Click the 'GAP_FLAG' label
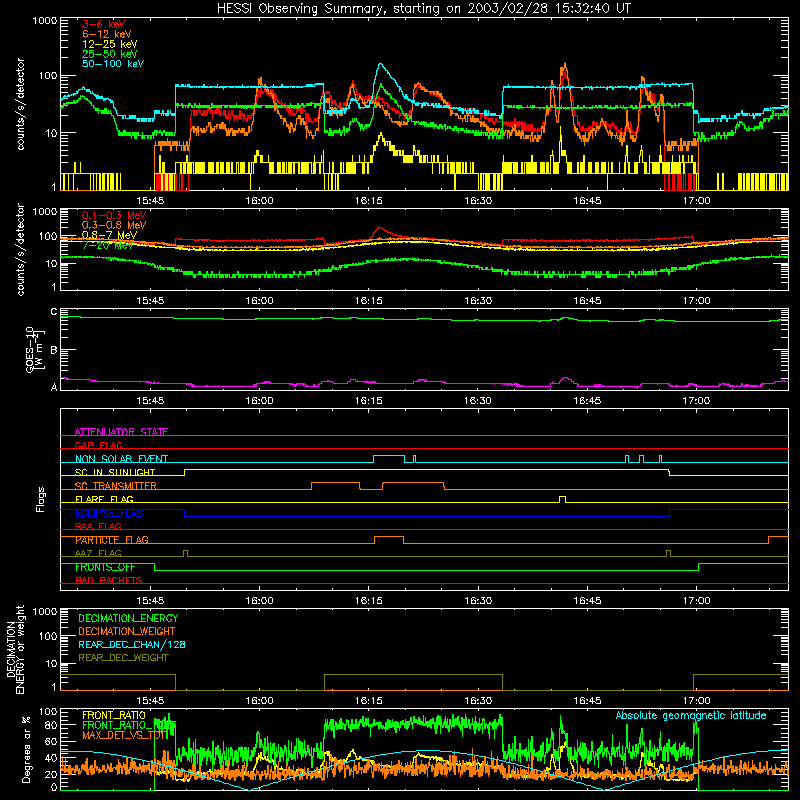The width and height of the screenshot is (800, 800). (98, 445)
